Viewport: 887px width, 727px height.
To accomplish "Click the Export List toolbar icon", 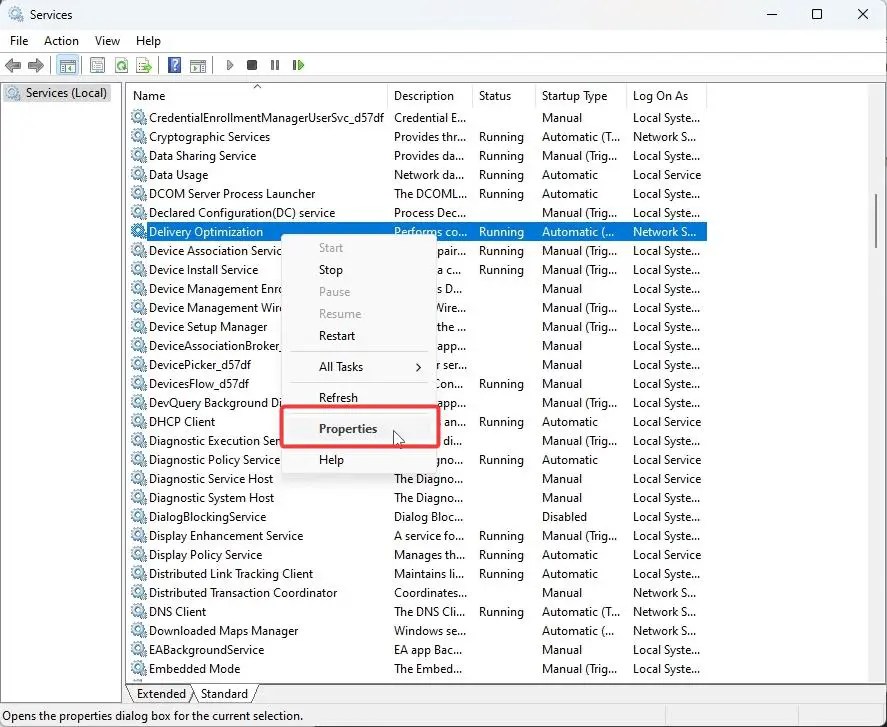I will pyautogui.click(x=144, y=66).
